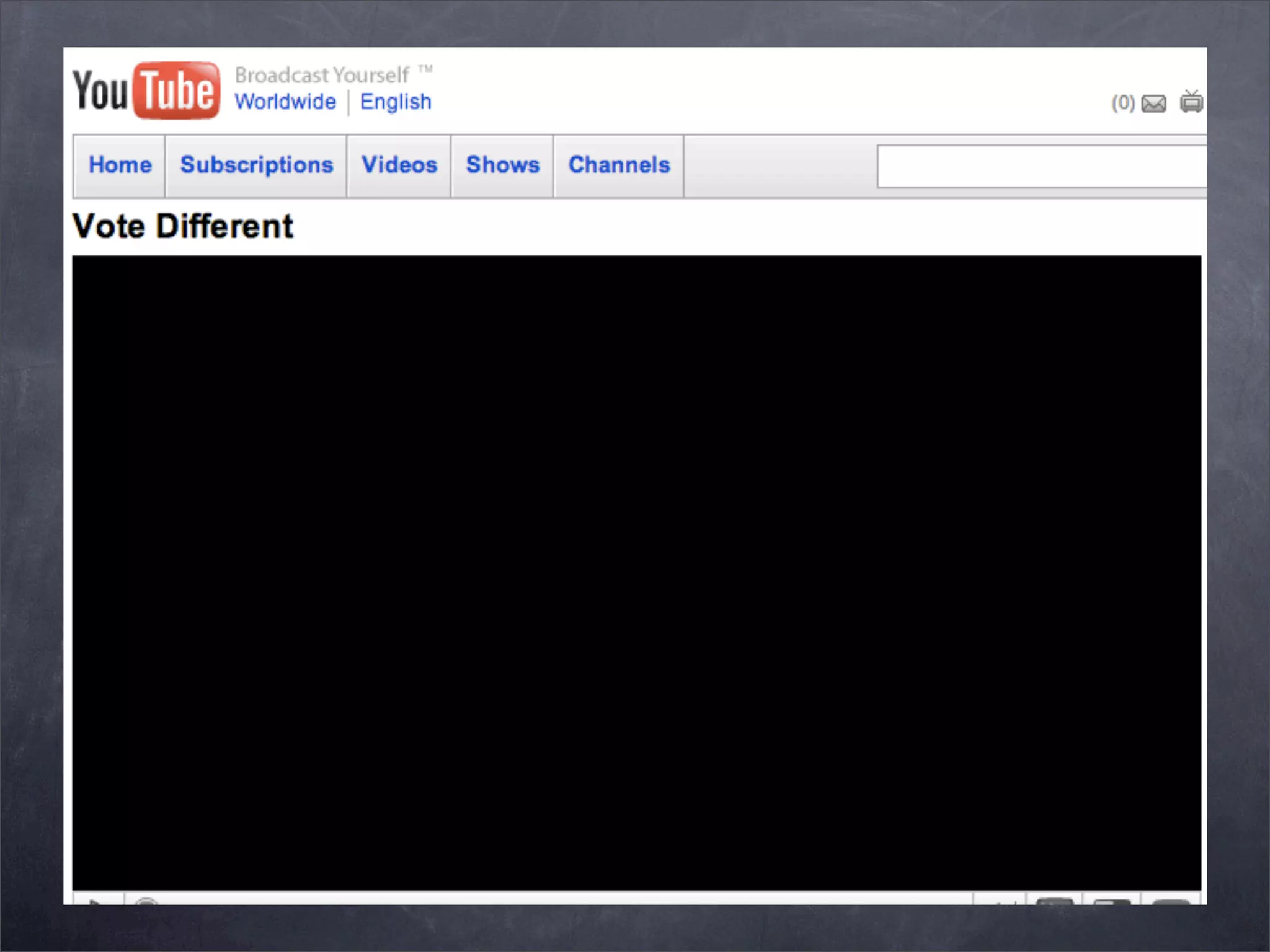The image size is (1270, 952).
Task: Click the Vote Different video title
Action: pos(183,226)
